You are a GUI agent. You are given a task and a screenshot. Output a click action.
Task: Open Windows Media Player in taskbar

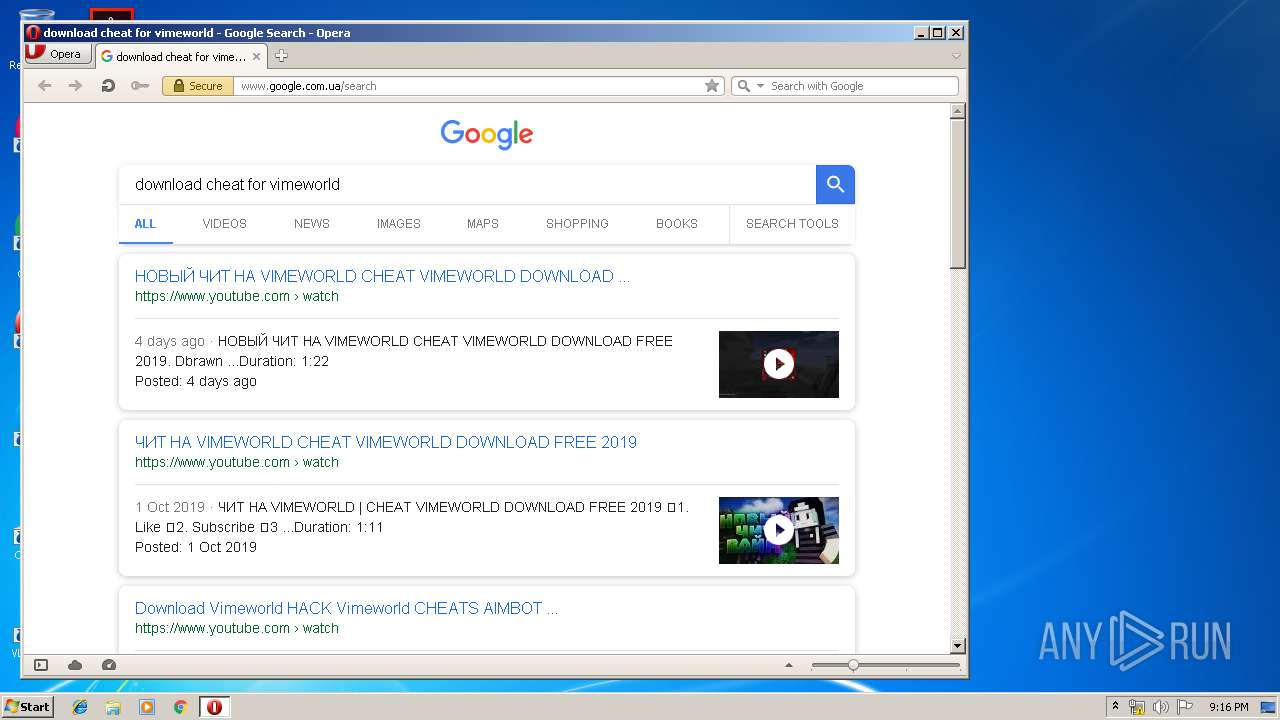pyautogui.click(x=147, y=707)
